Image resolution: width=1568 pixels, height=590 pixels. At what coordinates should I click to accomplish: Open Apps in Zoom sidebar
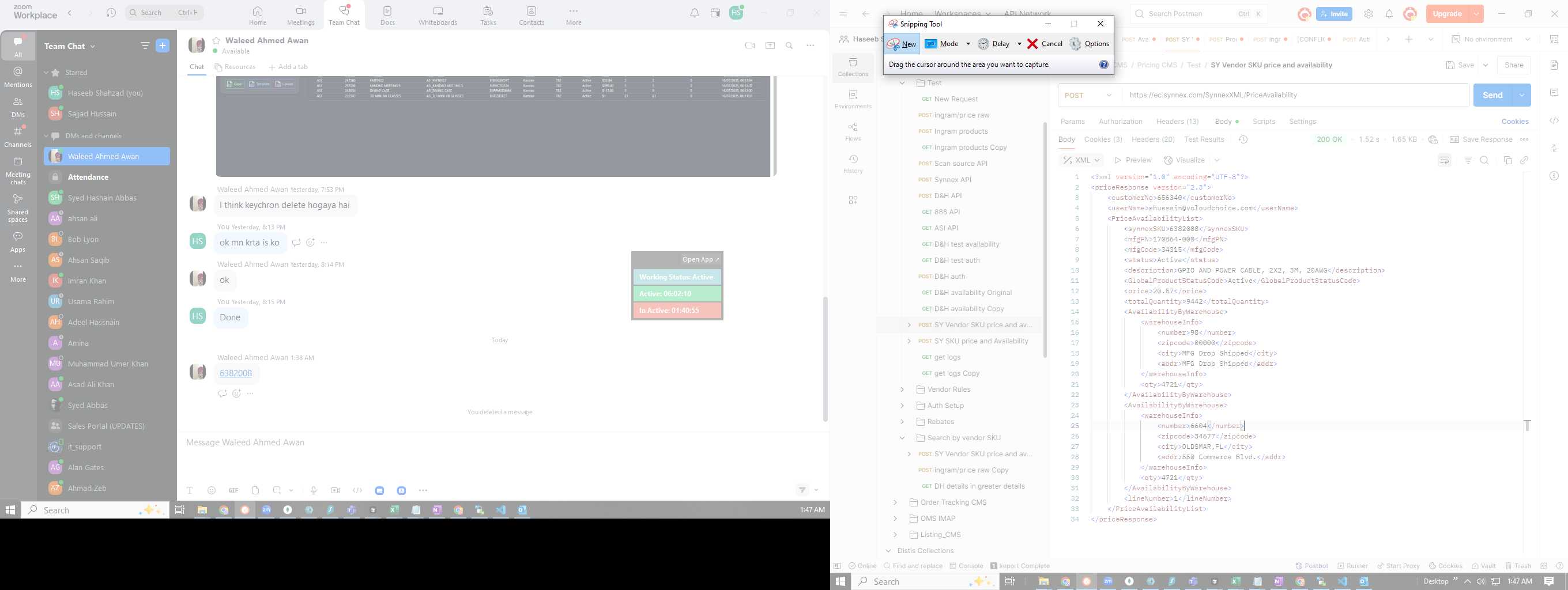pos(18,241)
